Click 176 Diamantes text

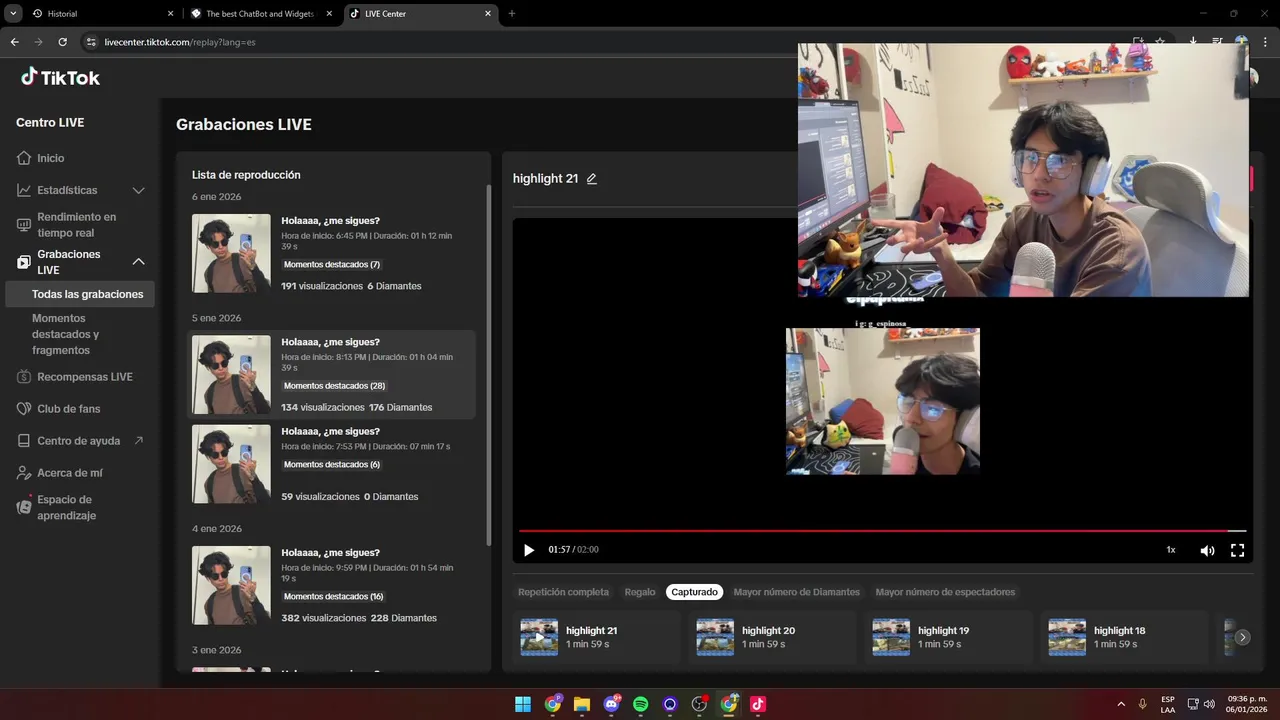(x=400, y=408)
